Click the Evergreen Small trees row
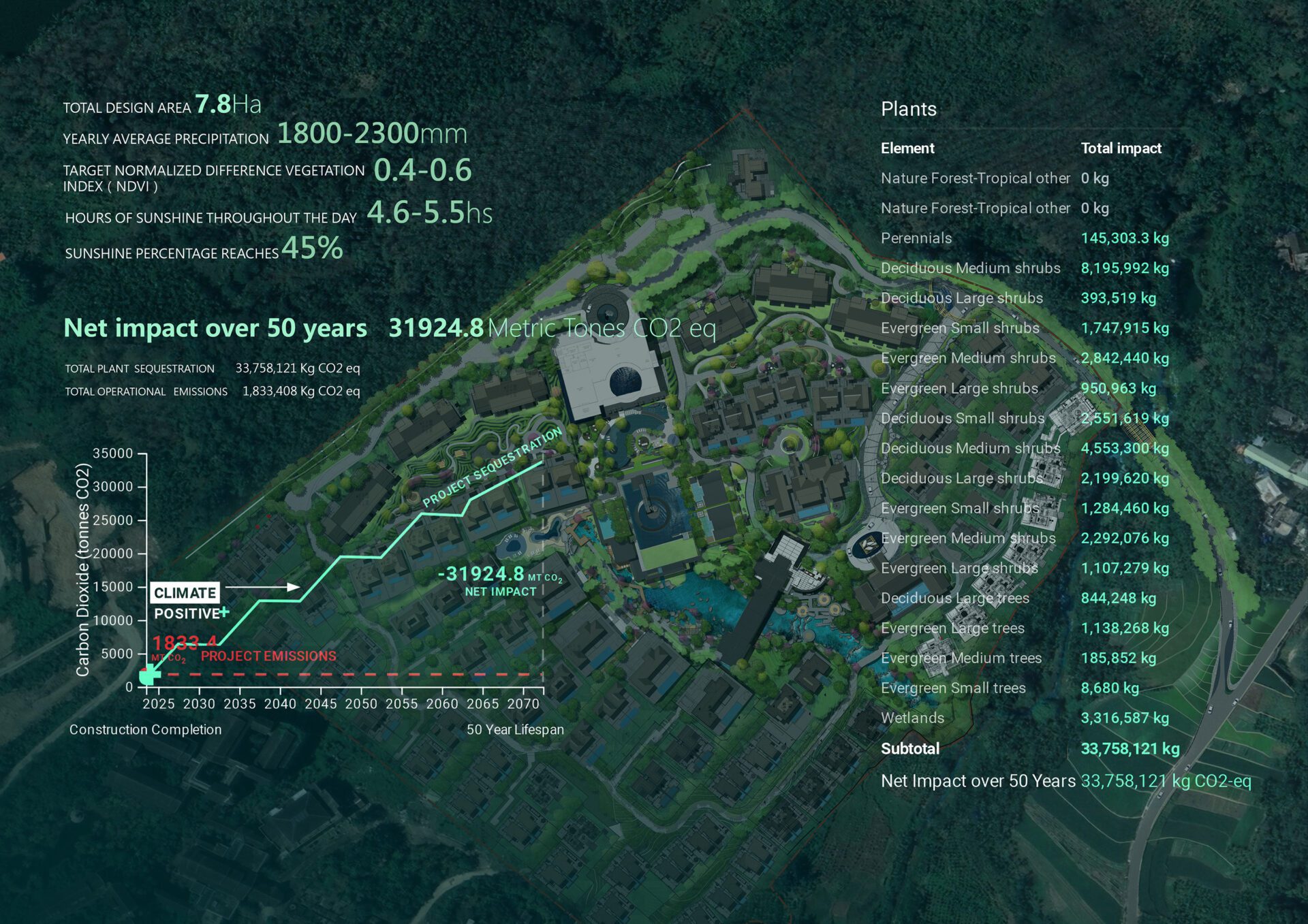1308x924 pixels. pos(952,688)
